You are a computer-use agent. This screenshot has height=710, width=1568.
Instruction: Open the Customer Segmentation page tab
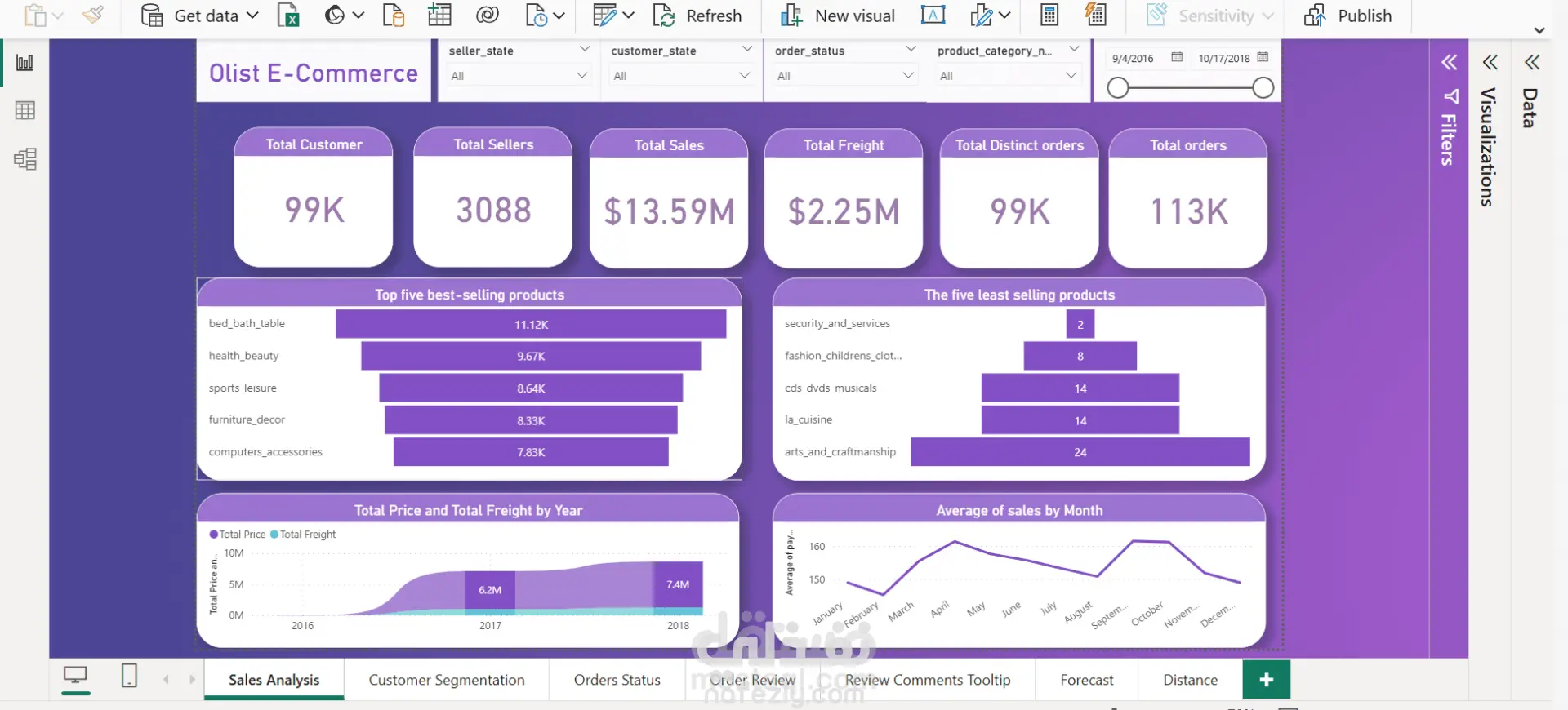point(447,680)
